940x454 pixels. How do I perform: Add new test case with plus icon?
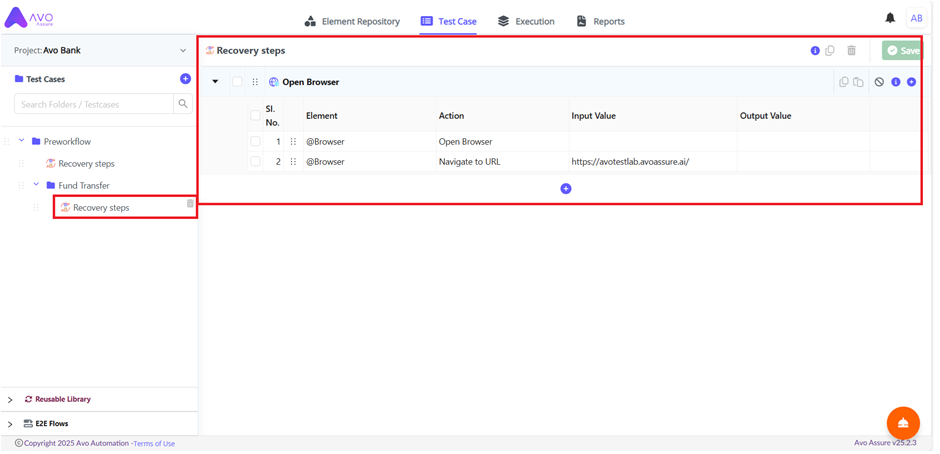click(185, 79)
